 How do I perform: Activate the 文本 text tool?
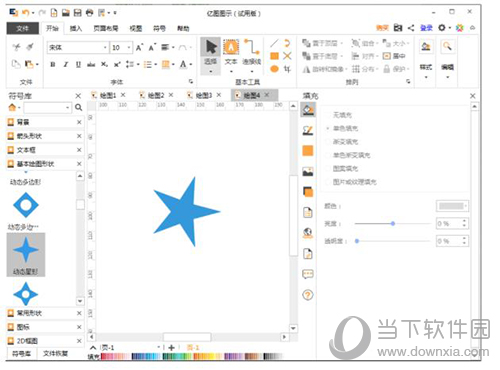click(231, 56)
